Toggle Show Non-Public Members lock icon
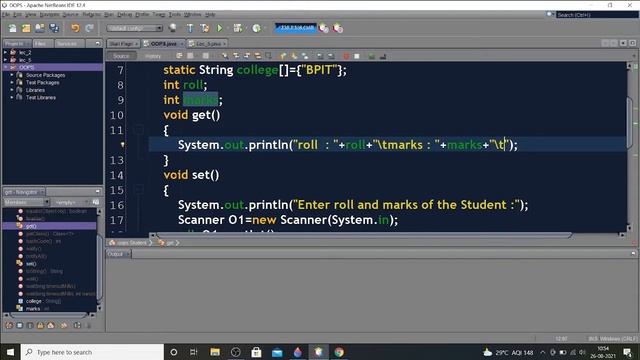The height and width of the screenshot is (360, 640). click(40, 325)
